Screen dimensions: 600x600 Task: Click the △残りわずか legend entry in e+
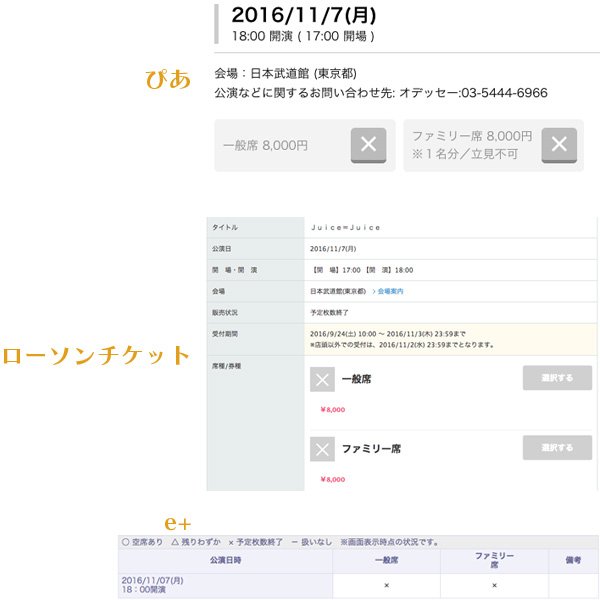pyautogui.click(x=196, y=542)
